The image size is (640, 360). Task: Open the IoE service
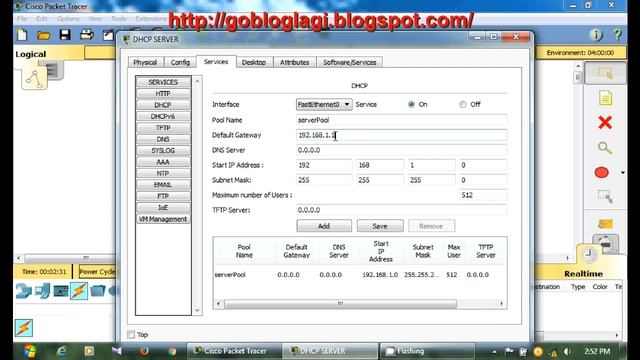[x=163, y=208]
